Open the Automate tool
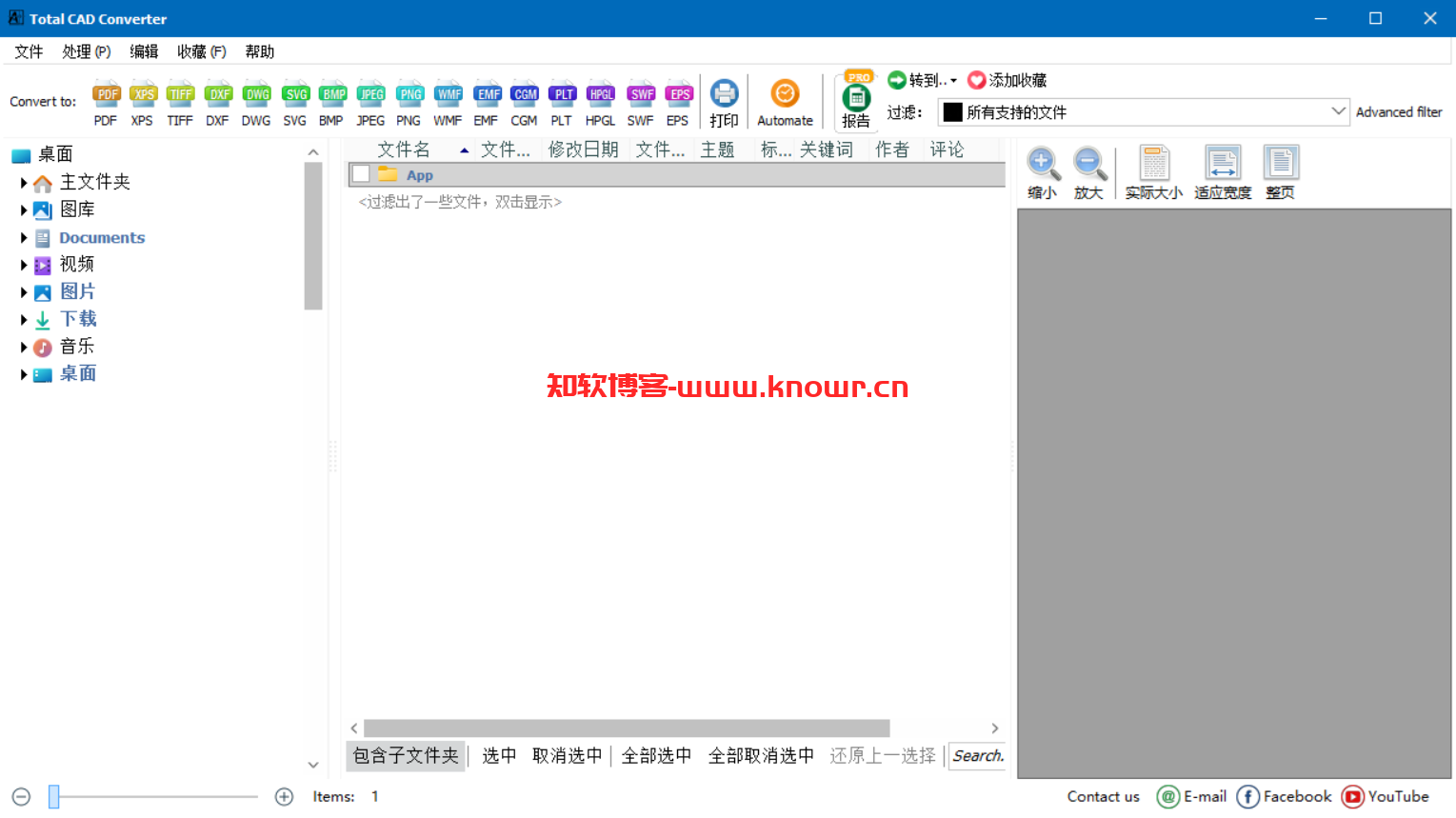The height and width of the screenshot is (818, 1456). pos(785,103)
